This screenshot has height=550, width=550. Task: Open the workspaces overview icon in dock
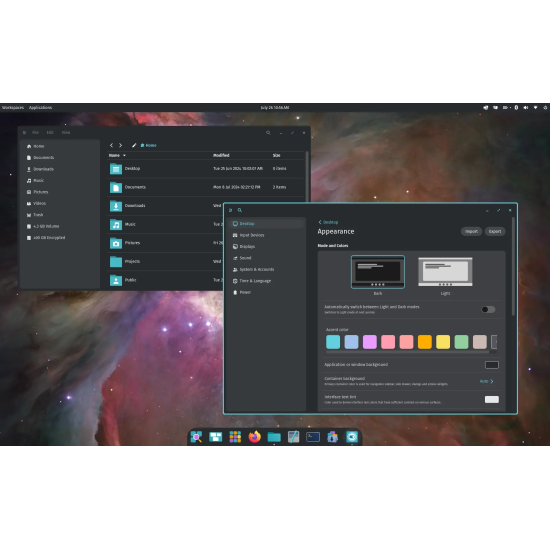click(215, 437)
